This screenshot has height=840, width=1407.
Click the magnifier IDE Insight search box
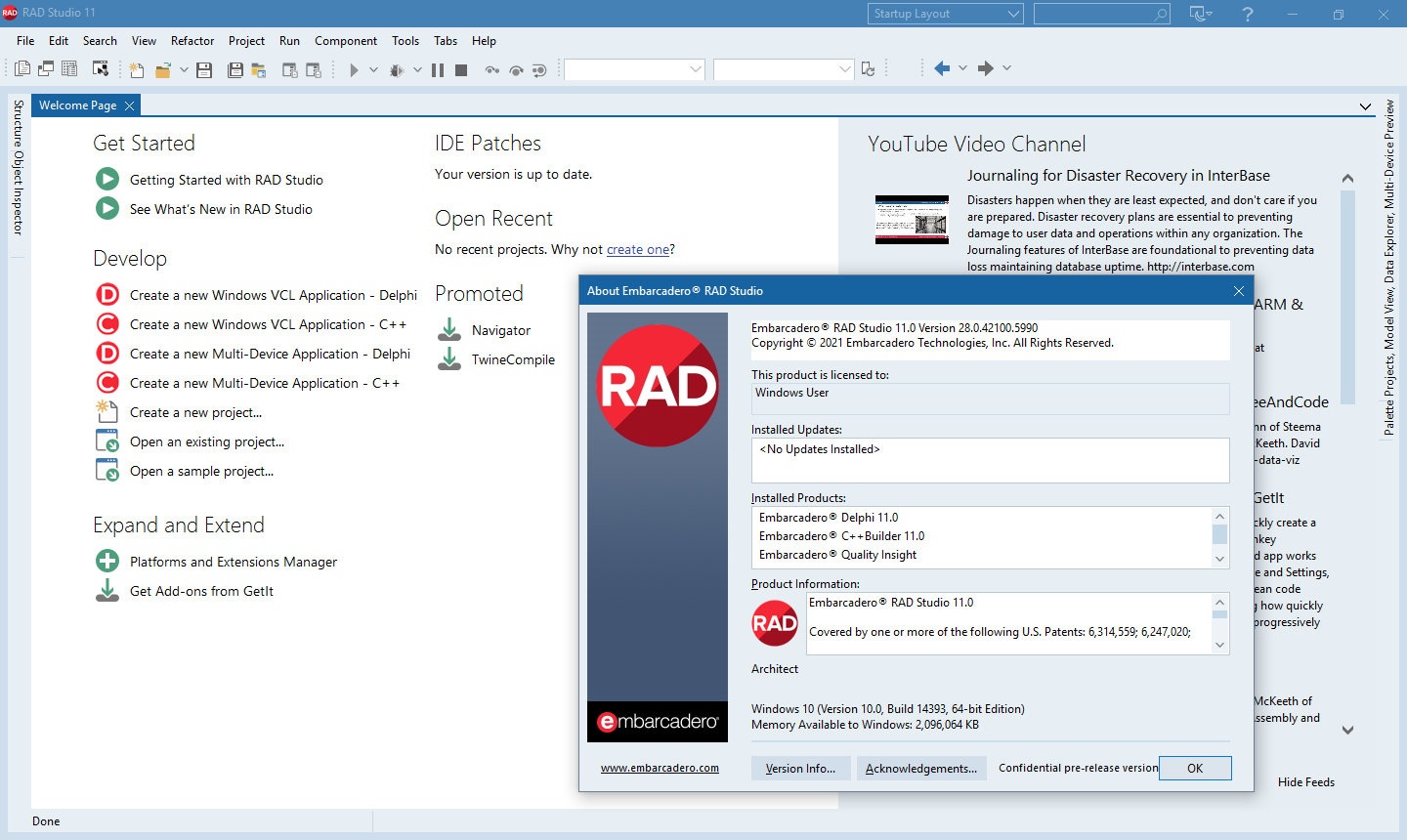click(1102, 14)
